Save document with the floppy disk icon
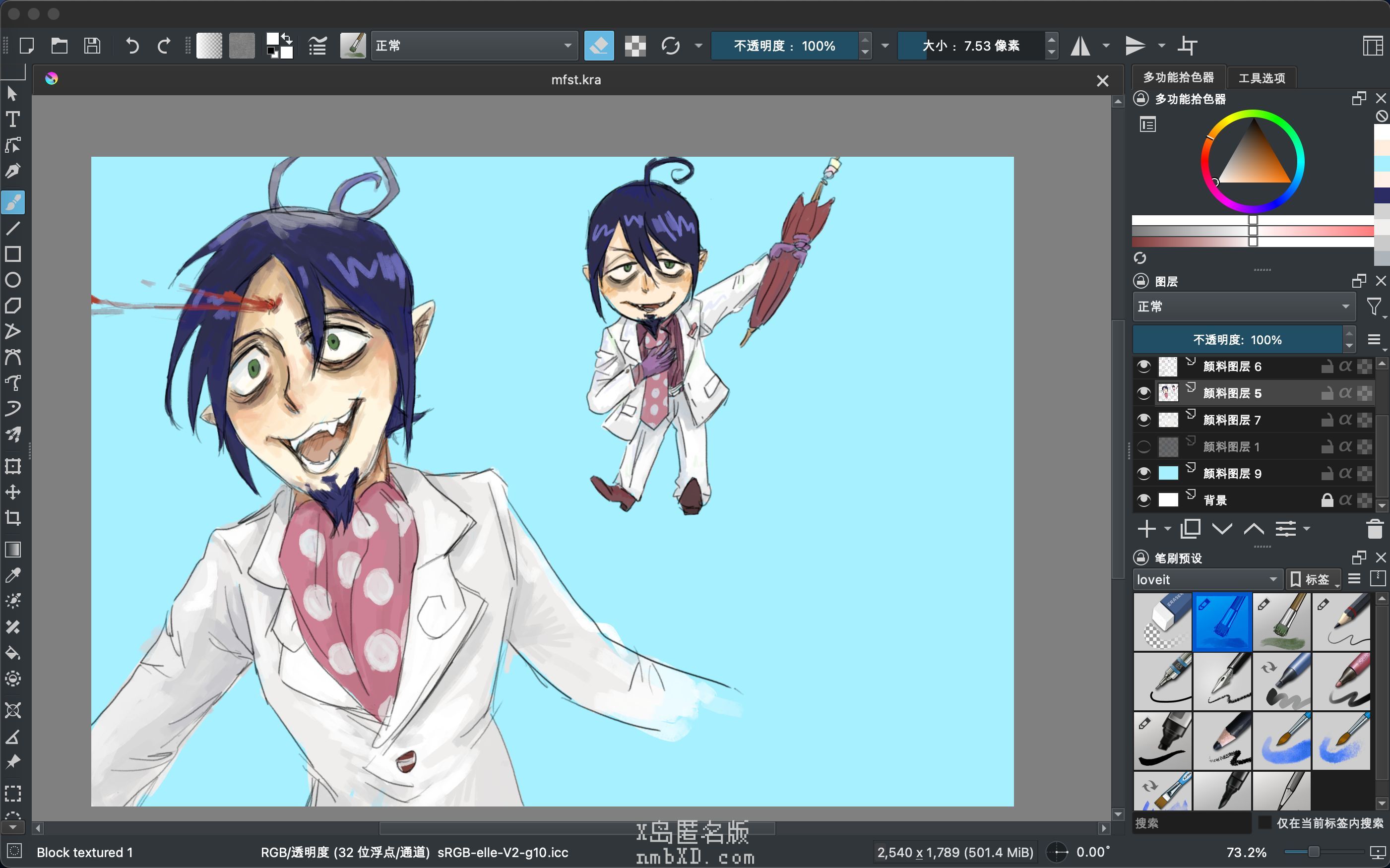The width and height of the screenshot is (1390, 868). click(x=92, y=45)
